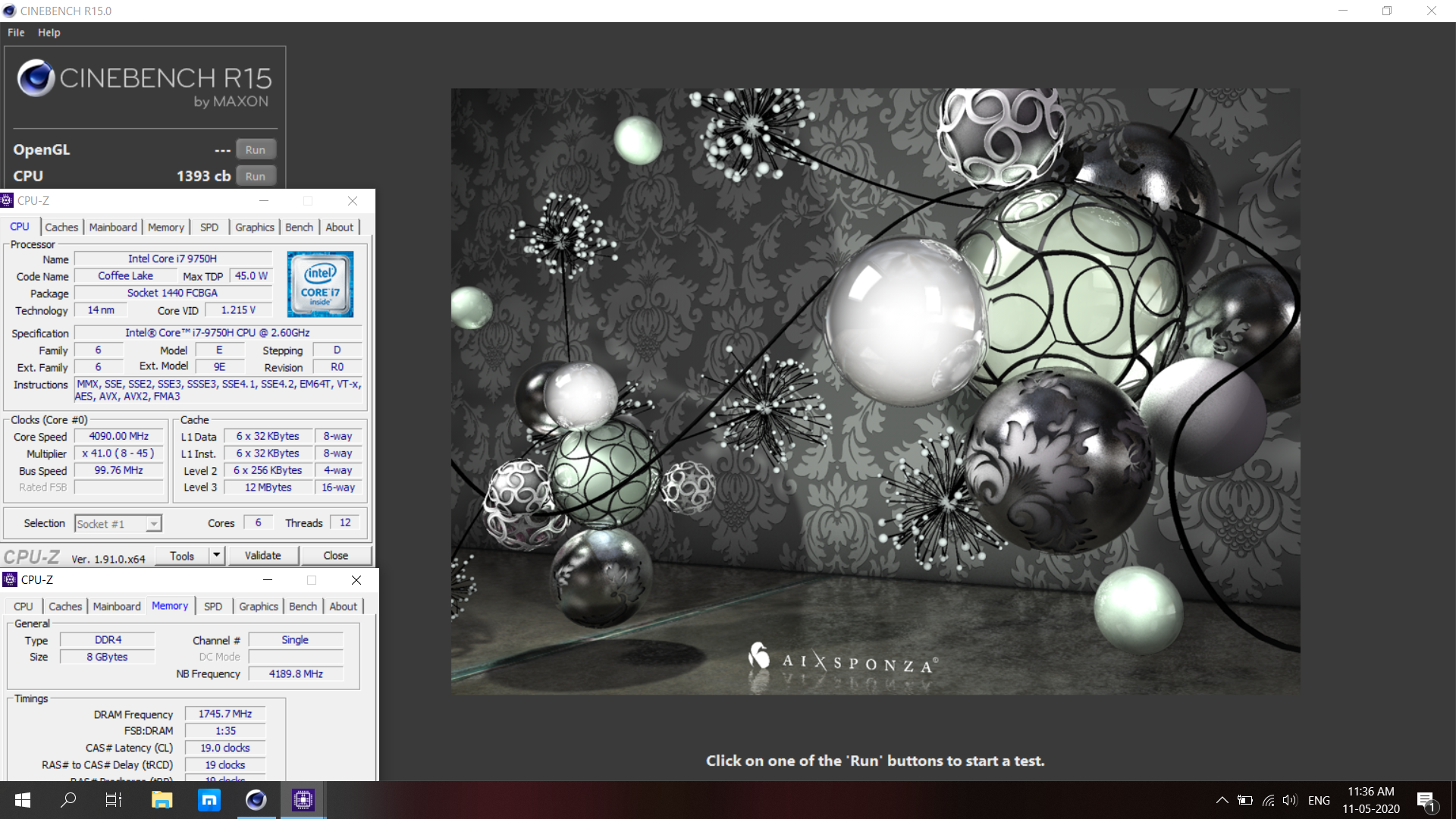Close the bottom CPU-Z window
The height and width of the screenshot is (819, 1456).
coord(356,580)
